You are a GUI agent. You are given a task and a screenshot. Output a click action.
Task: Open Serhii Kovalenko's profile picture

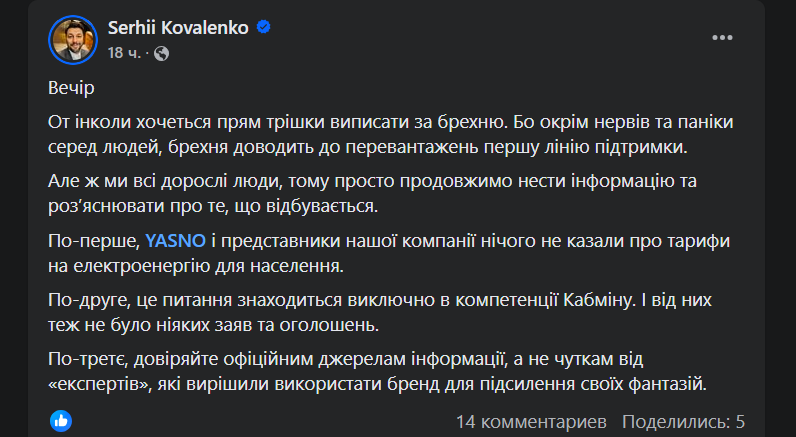point(72,37)
